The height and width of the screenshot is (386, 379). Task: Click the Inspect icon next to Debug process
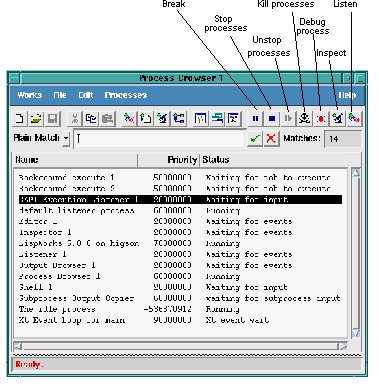[x=337, y=118]
